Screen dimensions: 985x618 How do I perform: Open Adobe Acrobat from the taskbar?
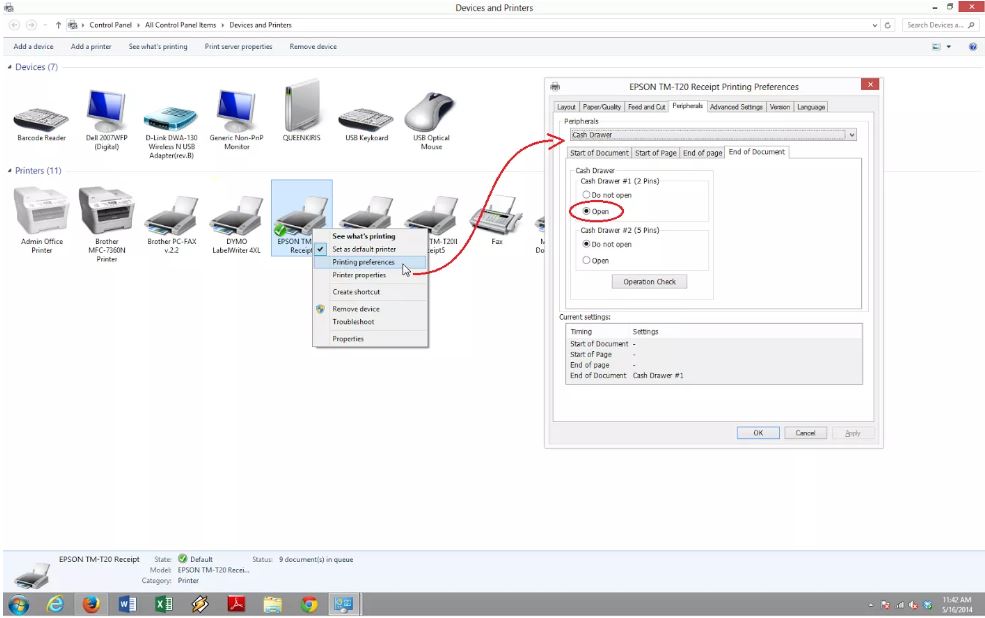pos(236,604)
